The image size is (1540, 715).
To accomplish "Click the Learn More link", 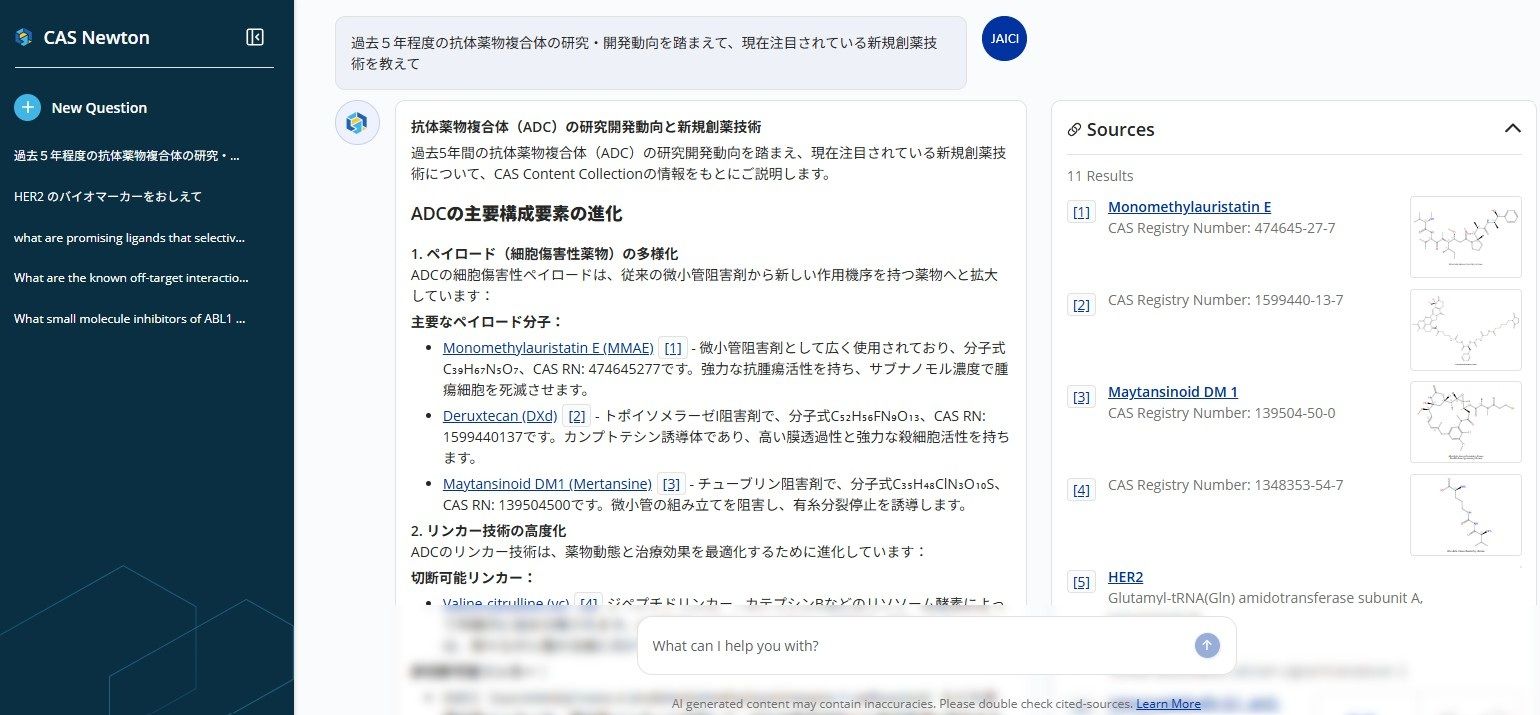I will pos(1168,703).
